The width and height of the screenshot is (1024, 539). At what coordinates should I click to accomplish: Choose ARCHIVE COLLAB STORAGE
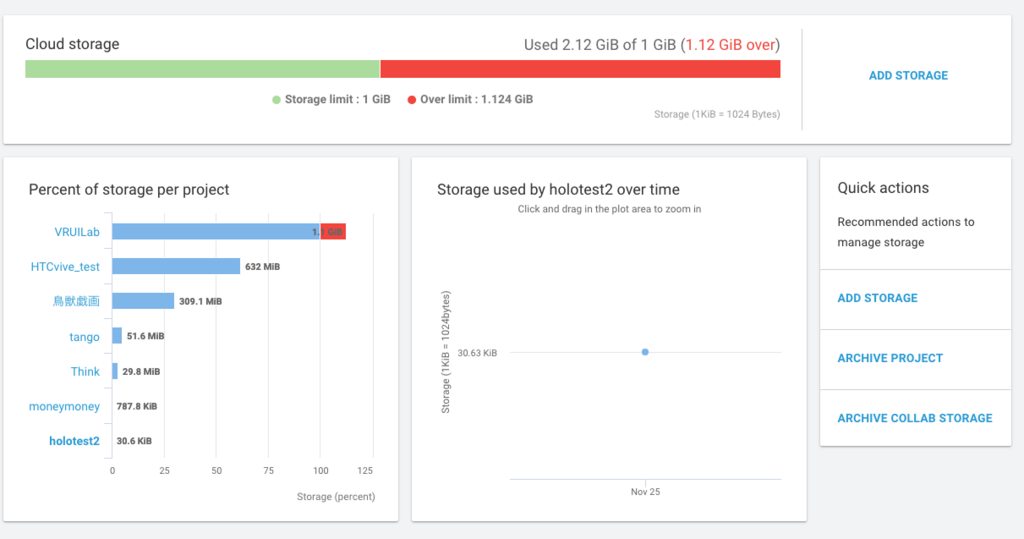click(914, 418)
